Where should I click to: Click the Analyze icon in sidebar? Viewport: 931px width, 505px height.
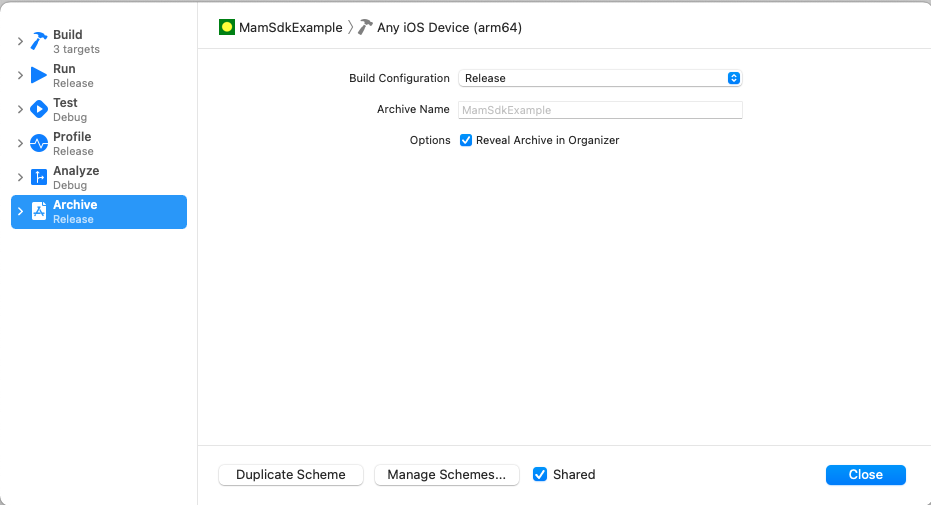click(x=39, y=177)
